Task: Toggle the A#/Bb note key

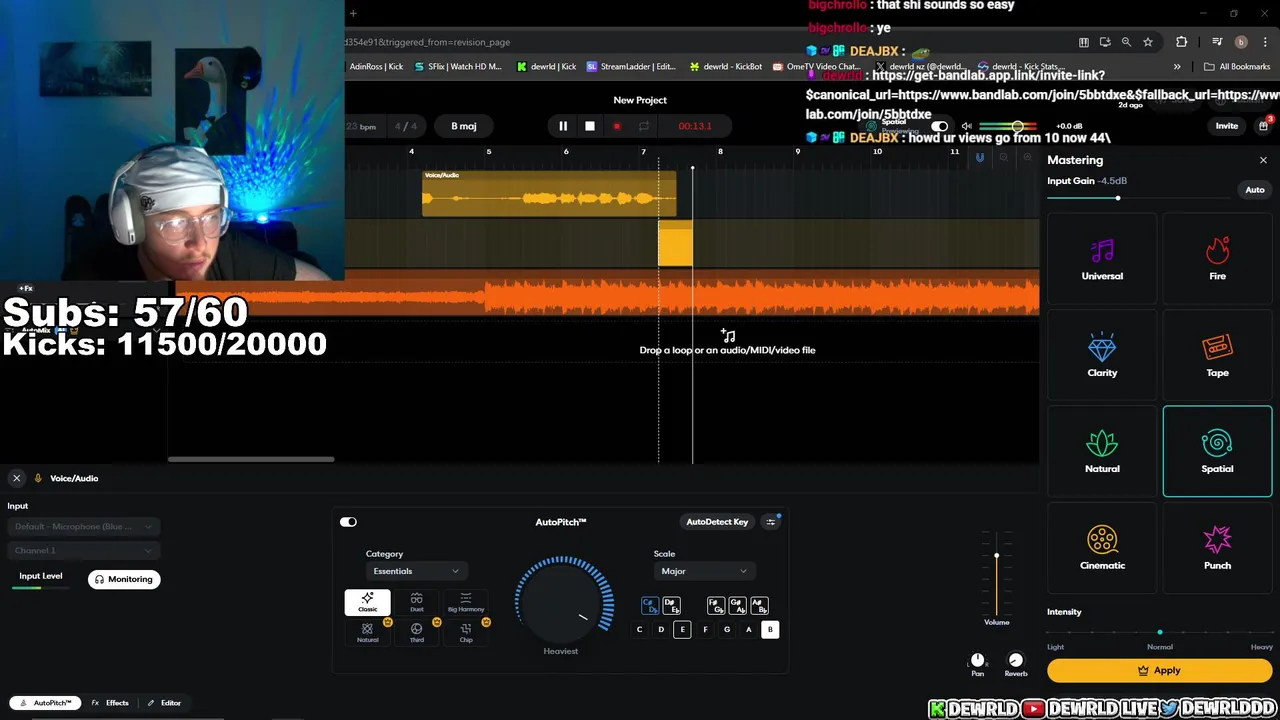Action: (759, 606)
